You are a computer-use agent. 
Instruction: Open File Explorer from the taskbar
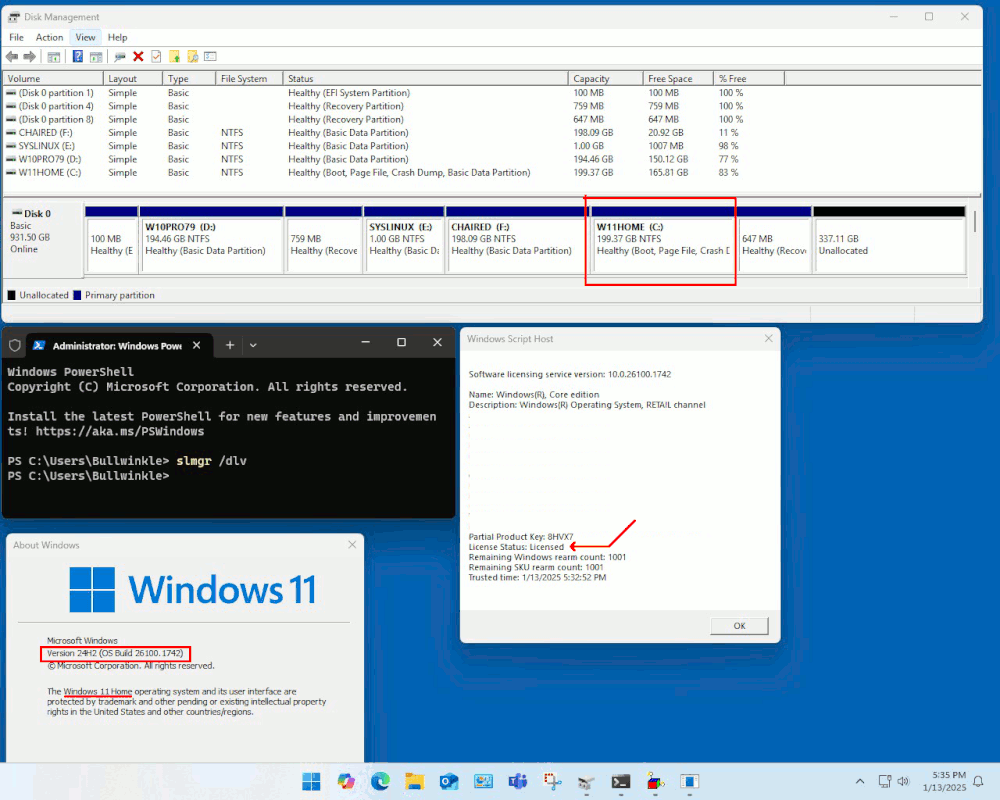click(415, 781)
